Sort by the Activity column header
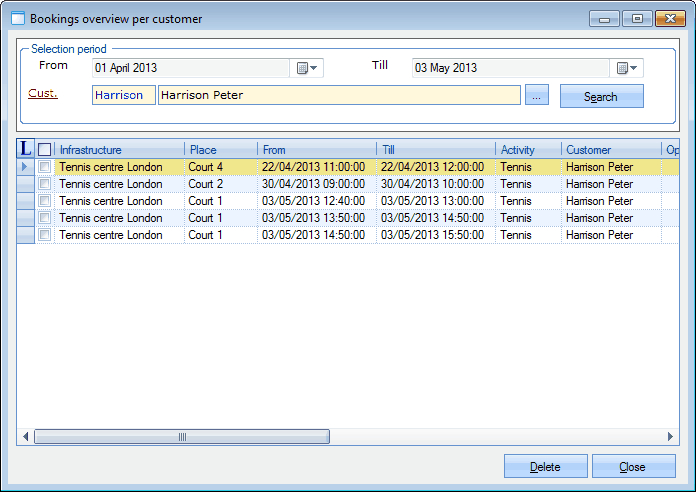Image resolution: width=696 pixels, height=492 pixels. [528, 150]
